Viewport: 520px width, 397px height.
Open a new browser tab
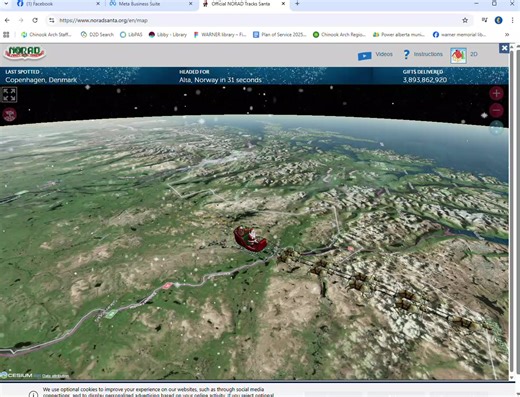297,4
